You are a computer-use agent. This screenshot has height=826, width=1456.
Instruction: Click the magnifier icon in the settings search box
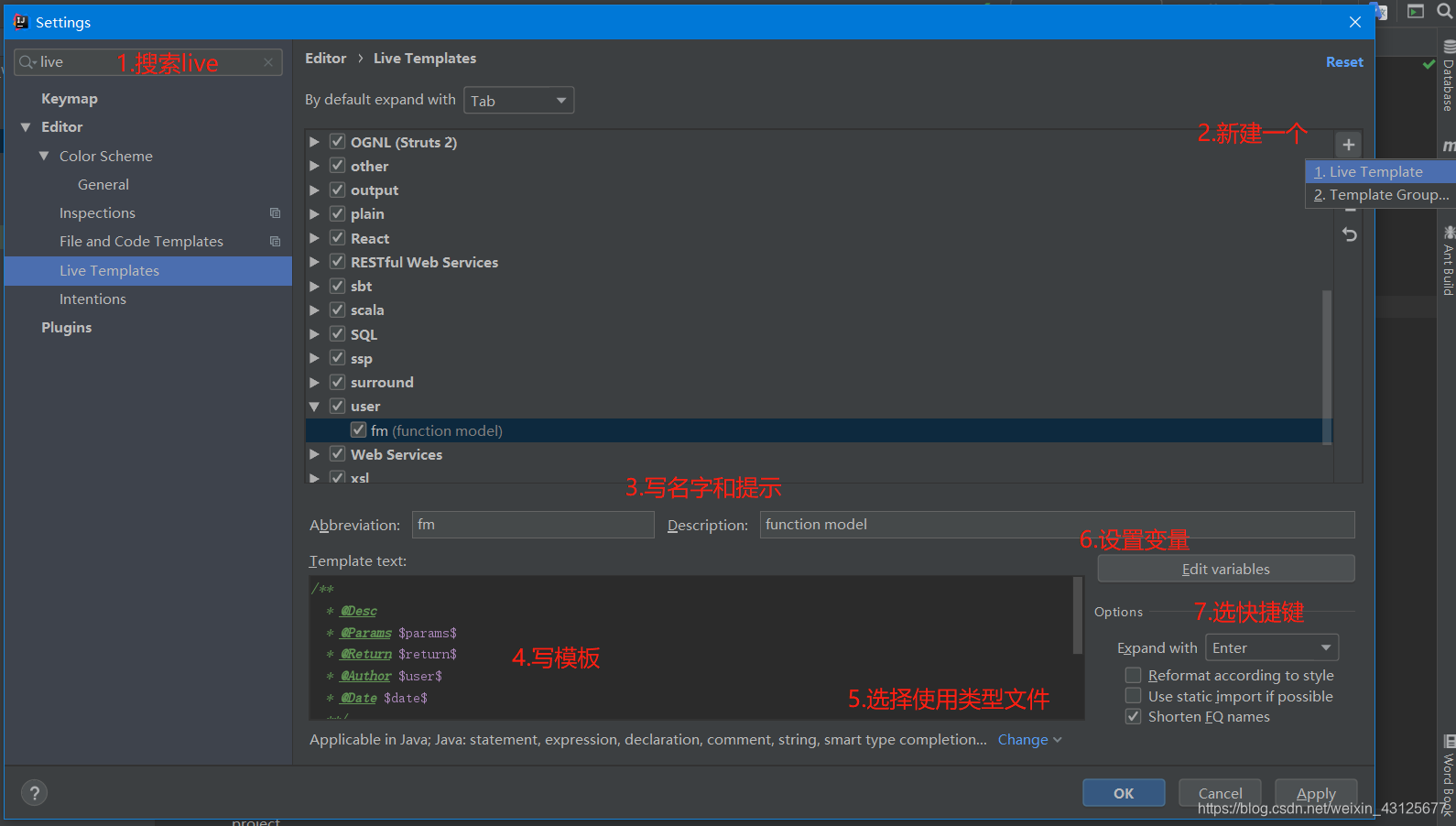[27, 62]
